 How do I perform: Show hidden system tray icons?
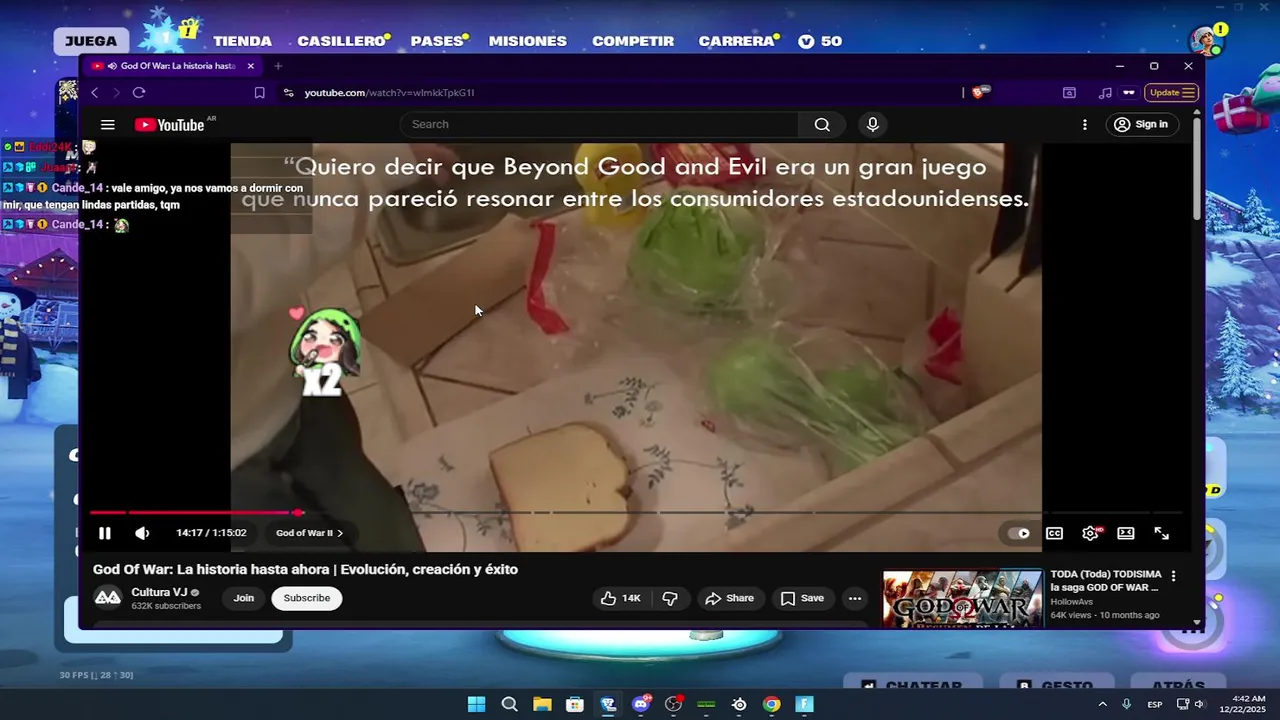tap(1103, 704)
